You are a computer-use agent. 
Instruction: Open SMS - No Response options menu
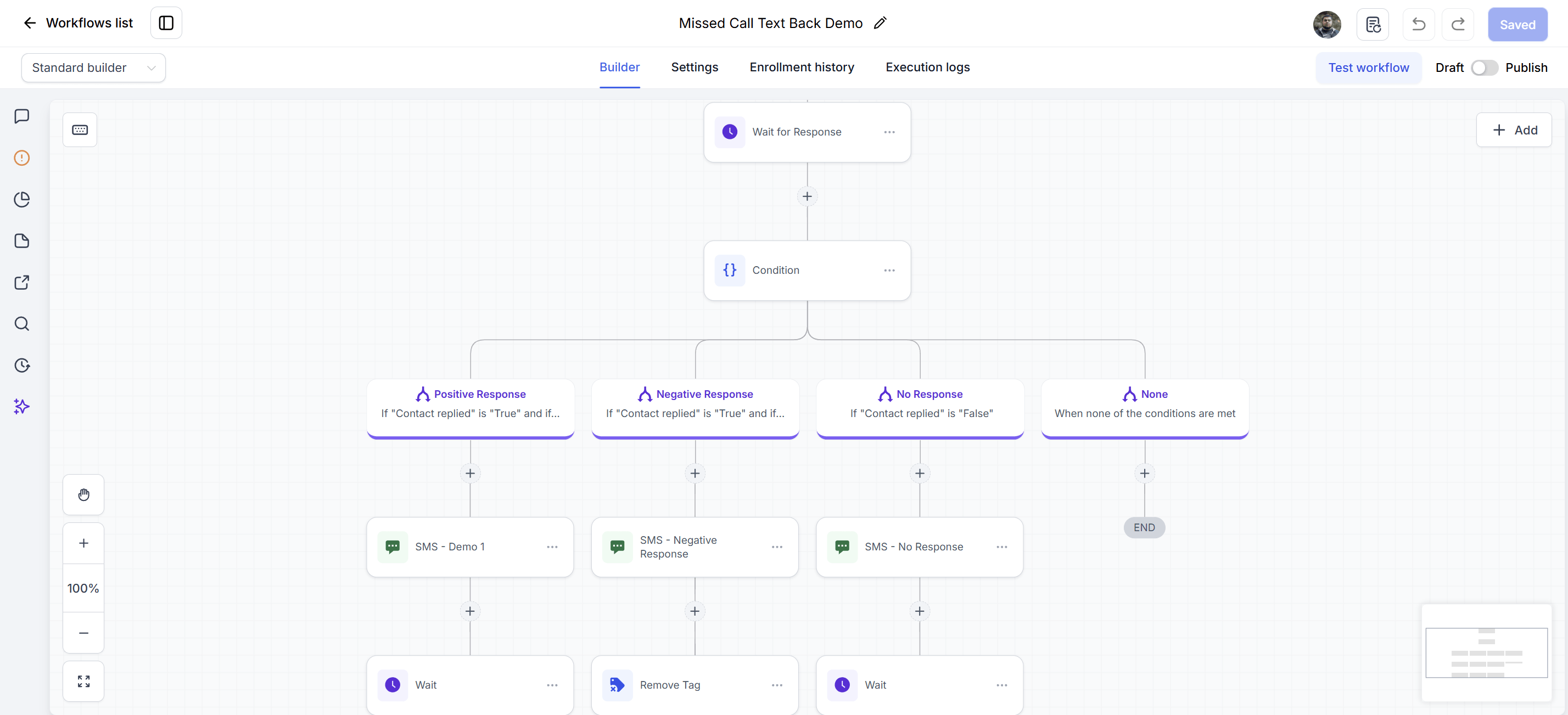pyautogui.click(x=1002, y=547)
